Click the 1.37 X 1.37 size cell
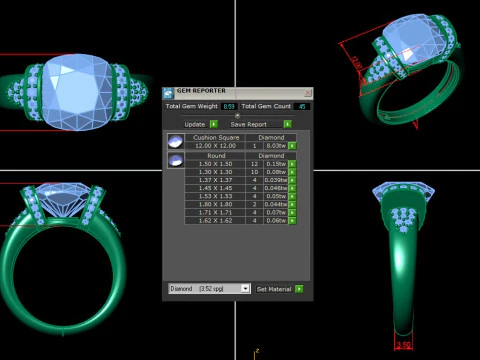Image resolution: width=480 pixels, height=360 pixels. point(215,180)
